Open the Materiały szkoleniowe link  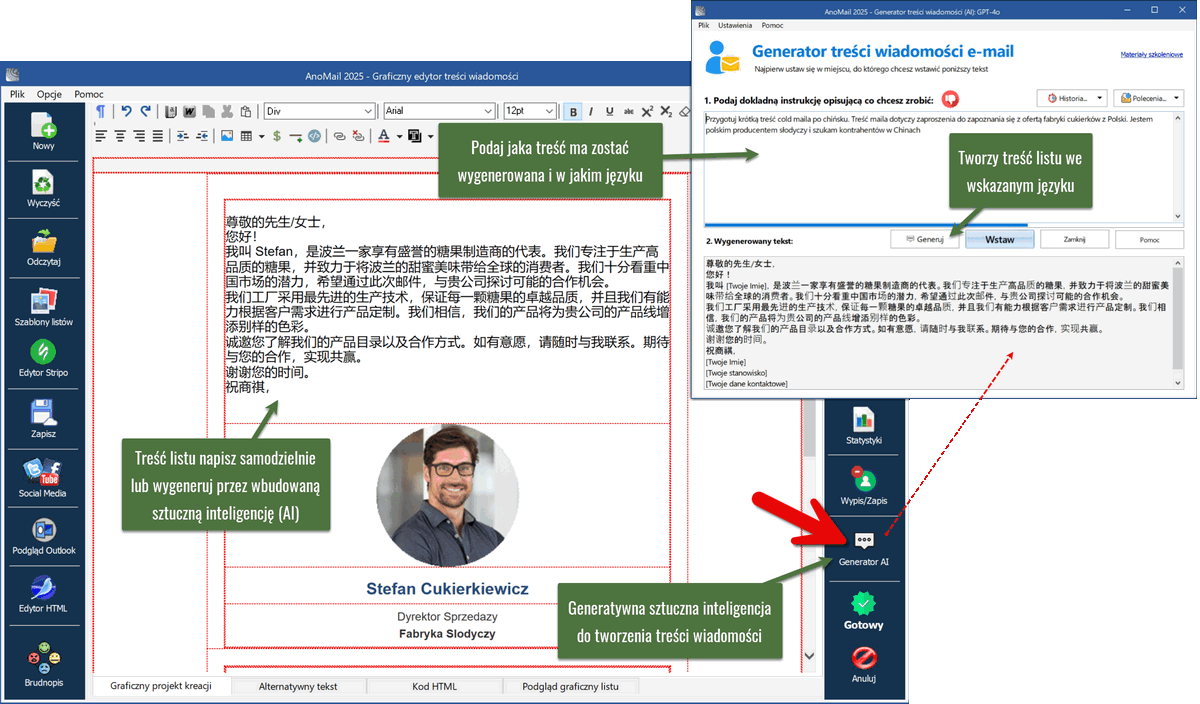[1151, 55]
